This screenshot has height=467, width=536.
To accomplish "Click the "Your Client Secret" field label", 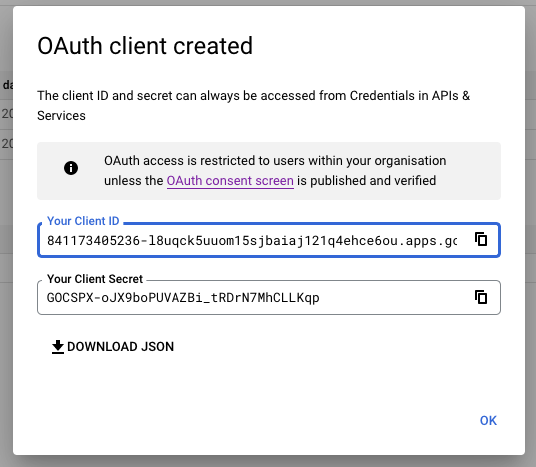I will click(95, 279).
